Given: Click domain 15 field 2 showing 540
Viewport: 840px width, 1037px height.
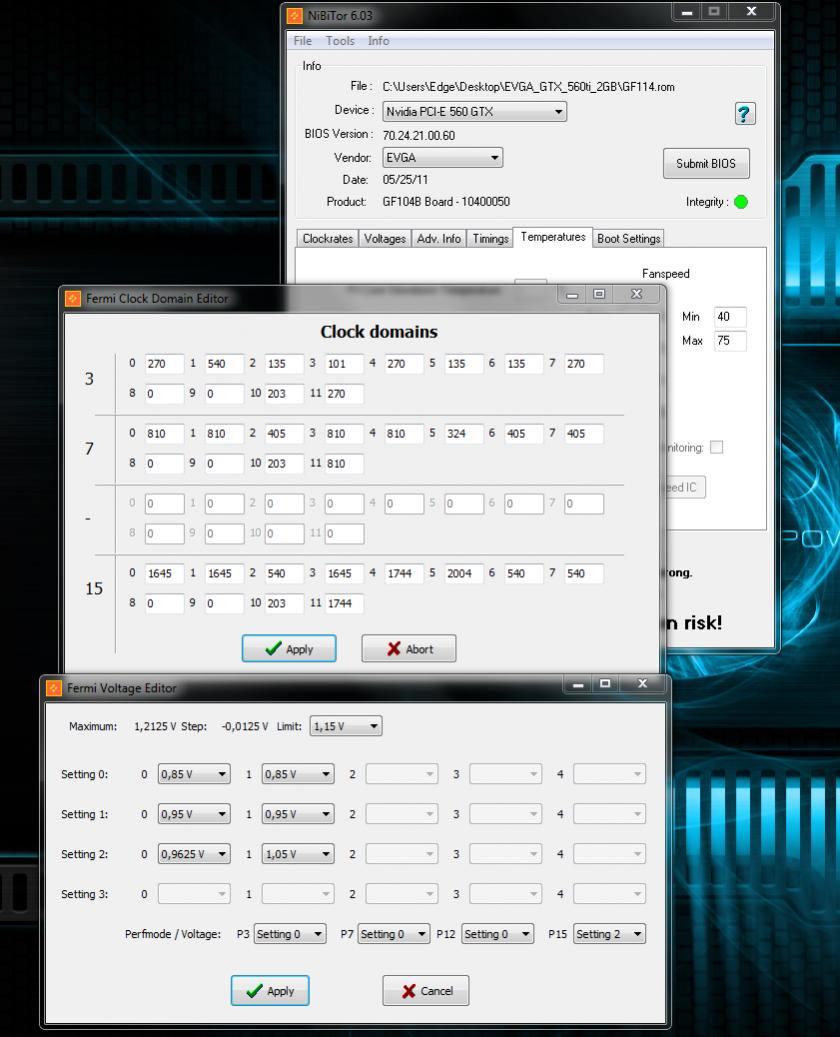Looking at the screenshot, I should (284, 573).
